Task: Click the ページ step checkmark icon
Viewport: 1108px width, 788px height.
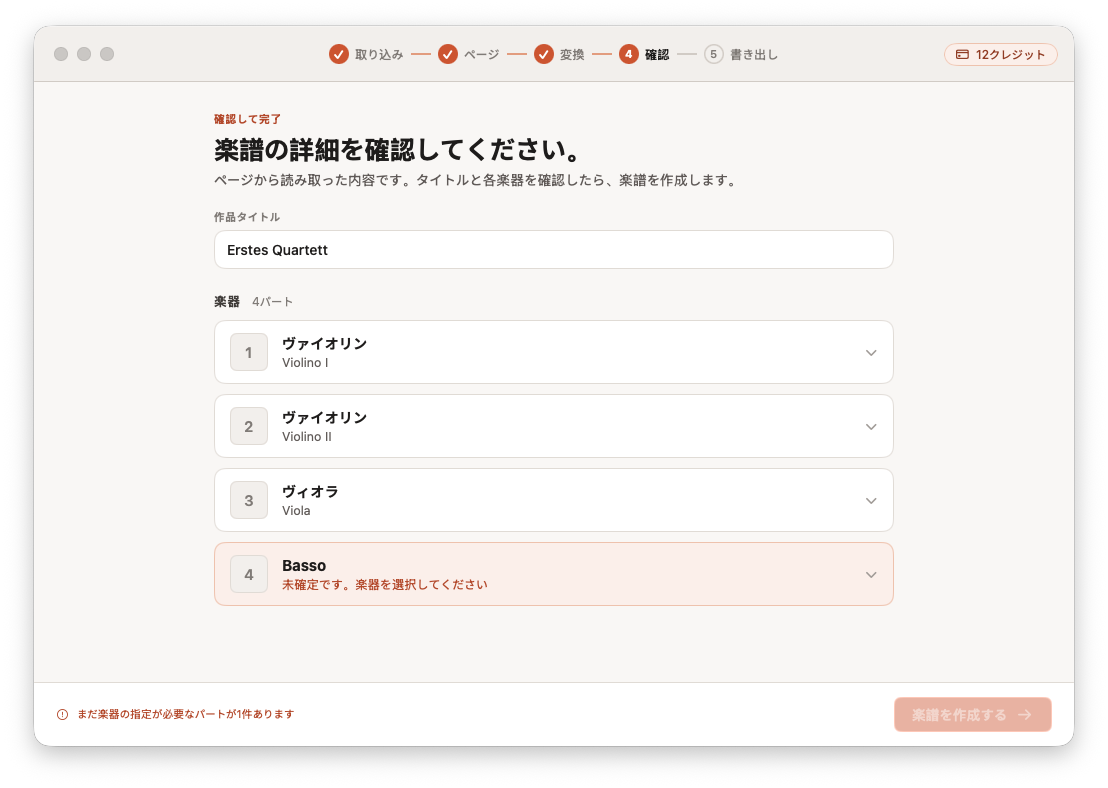Action: [447, 54]
